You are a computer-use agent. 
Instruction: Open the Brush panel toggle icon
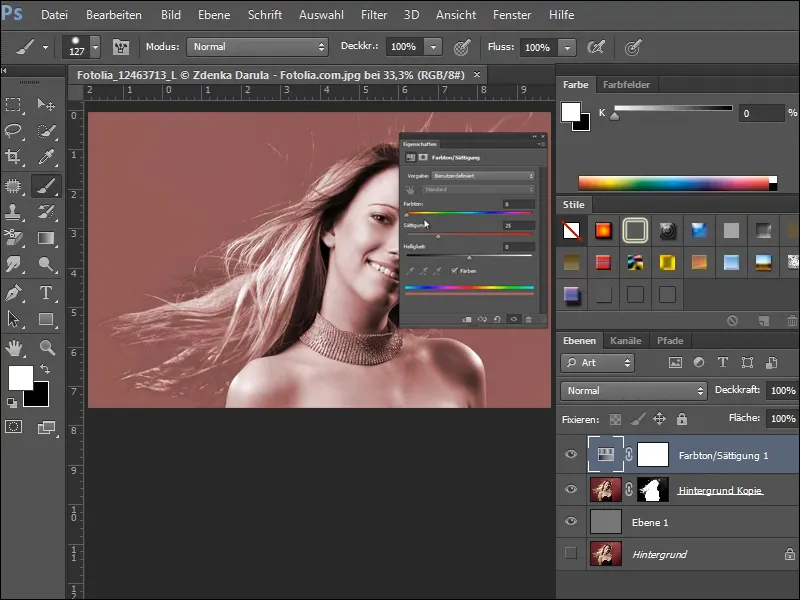pos(121,47)
